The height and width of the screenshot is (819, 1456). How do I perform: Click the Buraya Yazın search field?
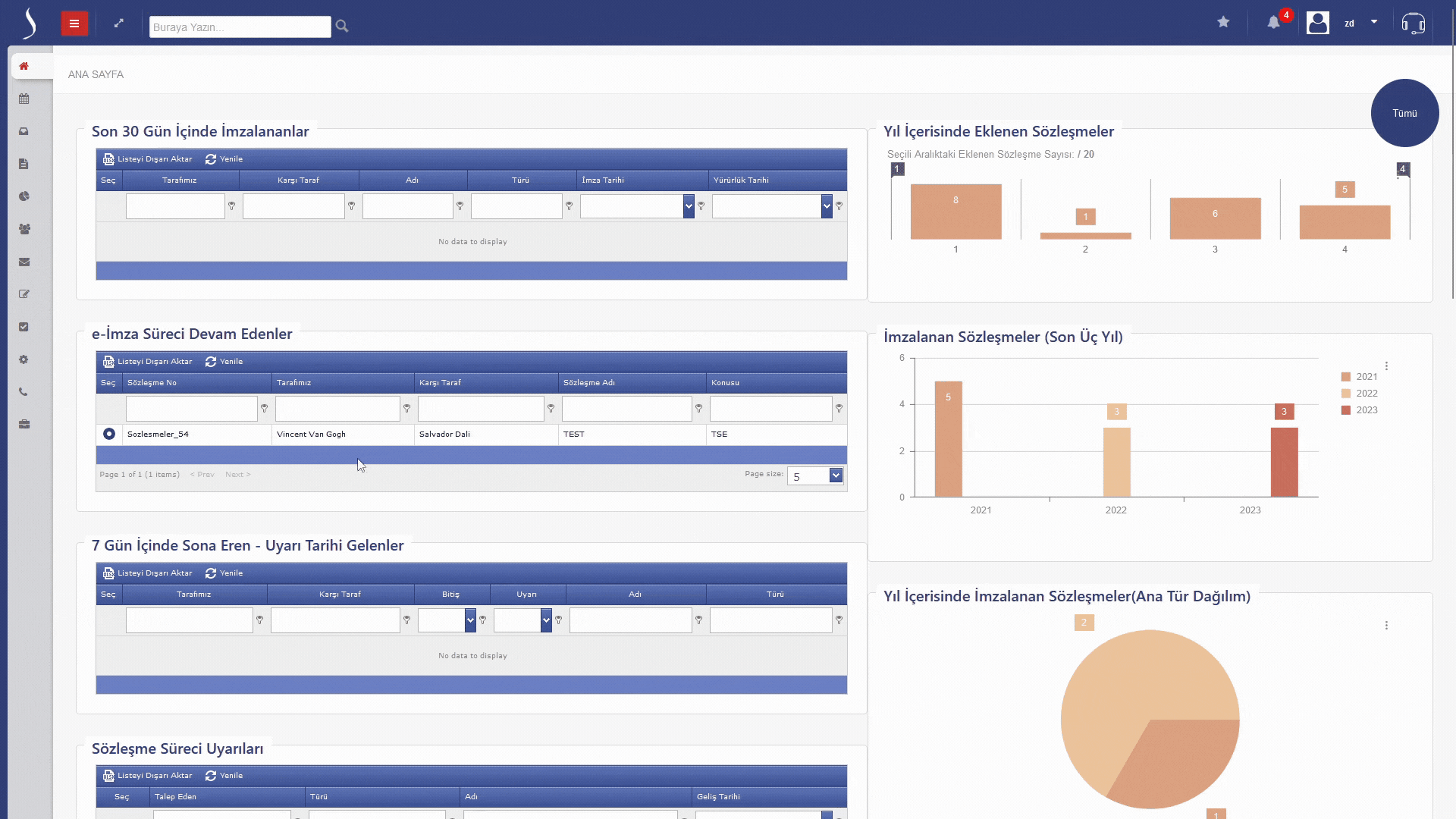point(240,27)
